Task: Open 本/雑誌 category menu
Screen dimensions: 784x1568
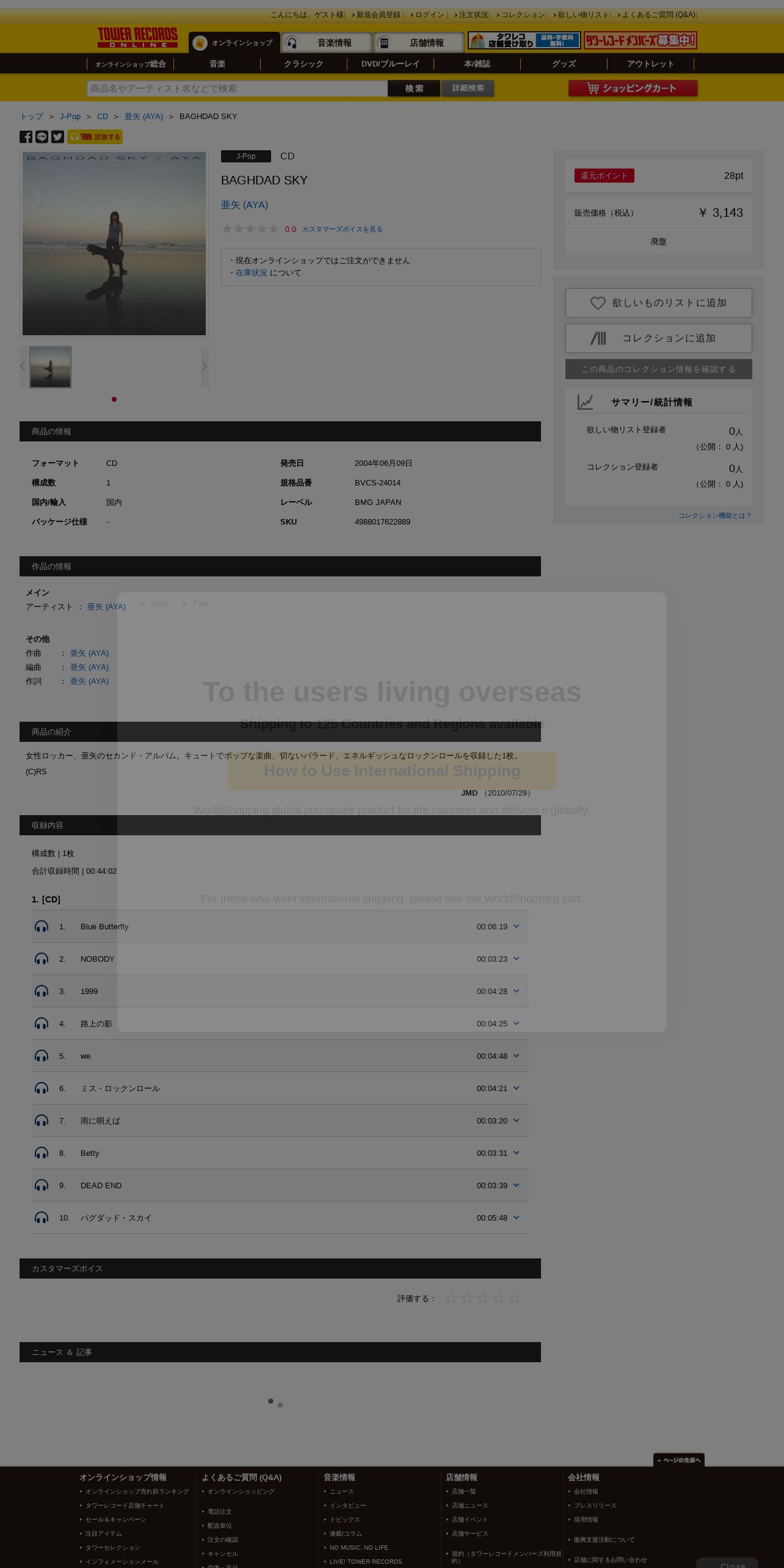Action: point(477,64)
